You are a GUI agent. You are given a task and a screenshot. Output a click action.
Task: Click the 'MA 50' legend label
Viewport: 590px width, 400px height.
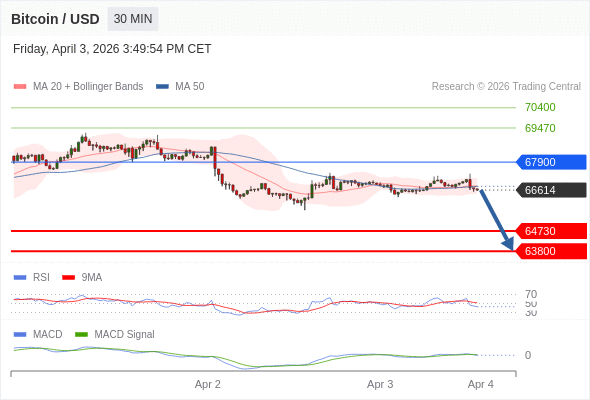point(190,87)
